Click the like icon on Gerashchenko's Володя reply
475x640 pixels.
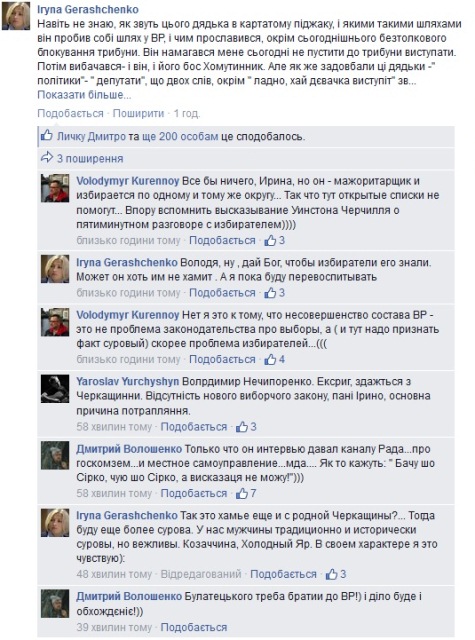click(270, 293)
